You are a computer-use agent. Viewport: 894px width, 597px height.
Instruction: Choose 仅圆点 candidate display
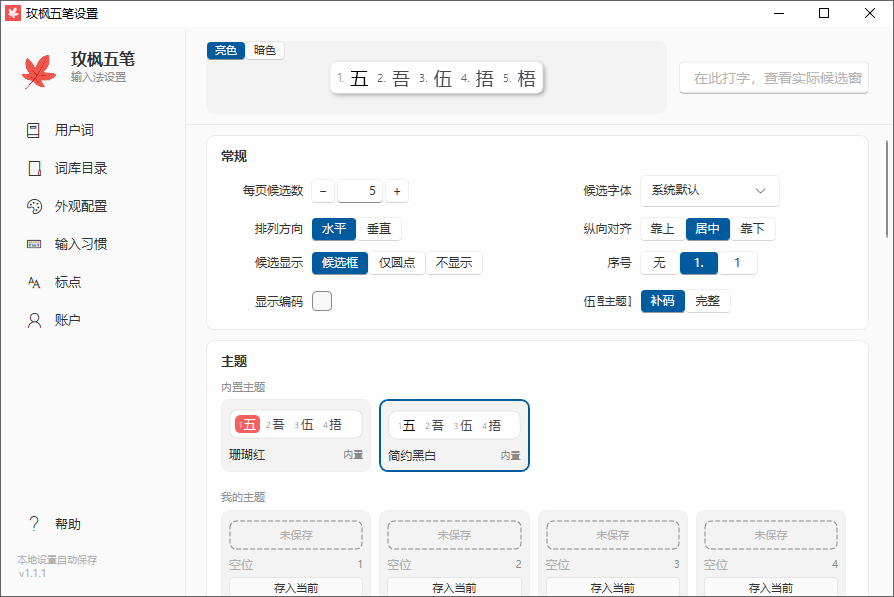tap(397, 263)
